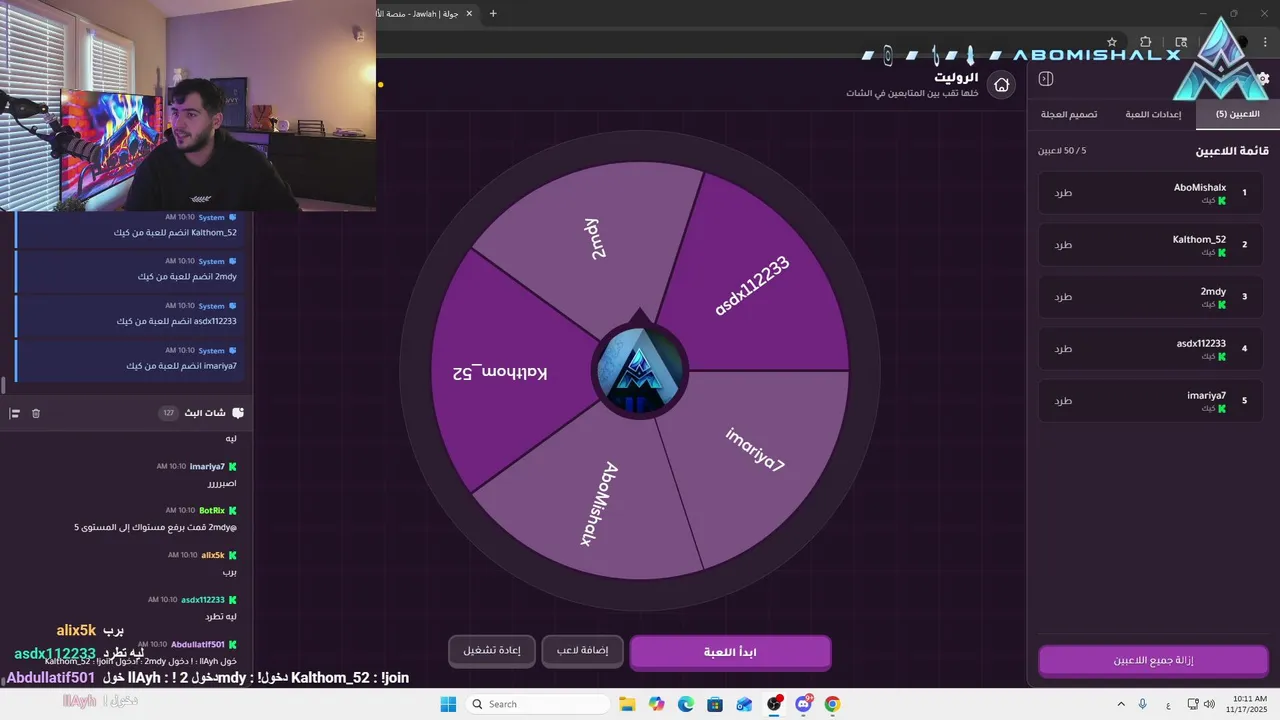Open the home icon beside الروليت title

pos(1001,85)
